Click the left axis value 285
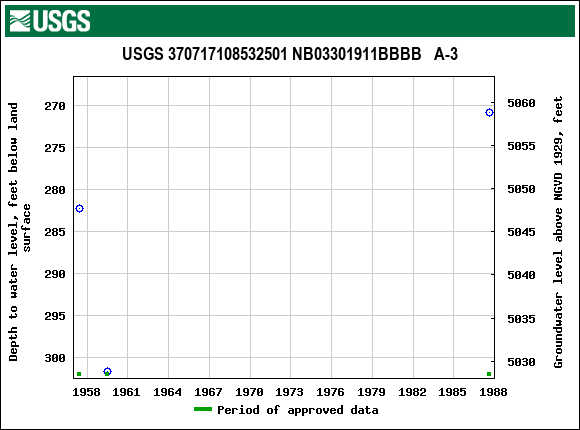Viewport: 580px width, 430px height. click(55, 232)
